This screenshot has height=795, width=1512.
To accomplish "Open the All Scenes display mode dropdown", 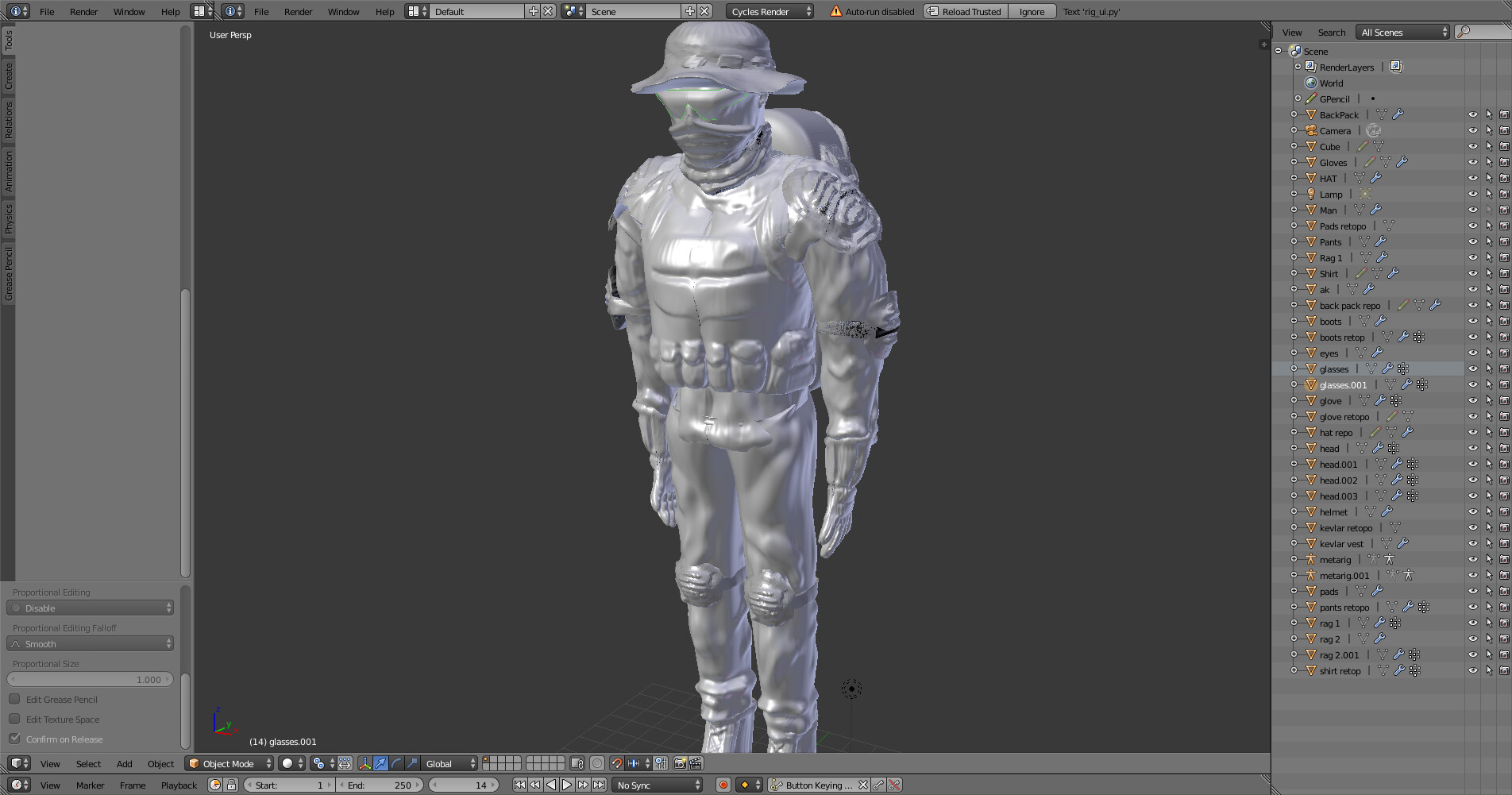I will (x=1402, y=32).
